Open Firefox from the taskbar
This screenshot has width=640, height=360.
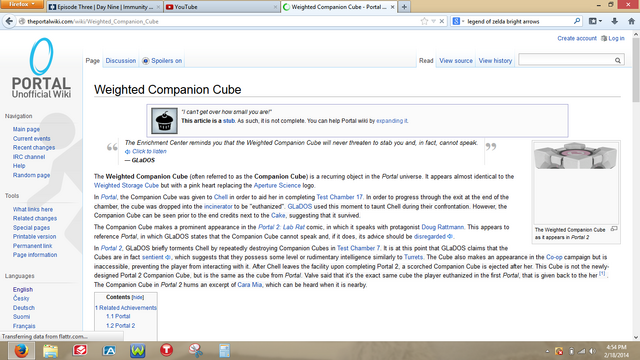(21, 351)
